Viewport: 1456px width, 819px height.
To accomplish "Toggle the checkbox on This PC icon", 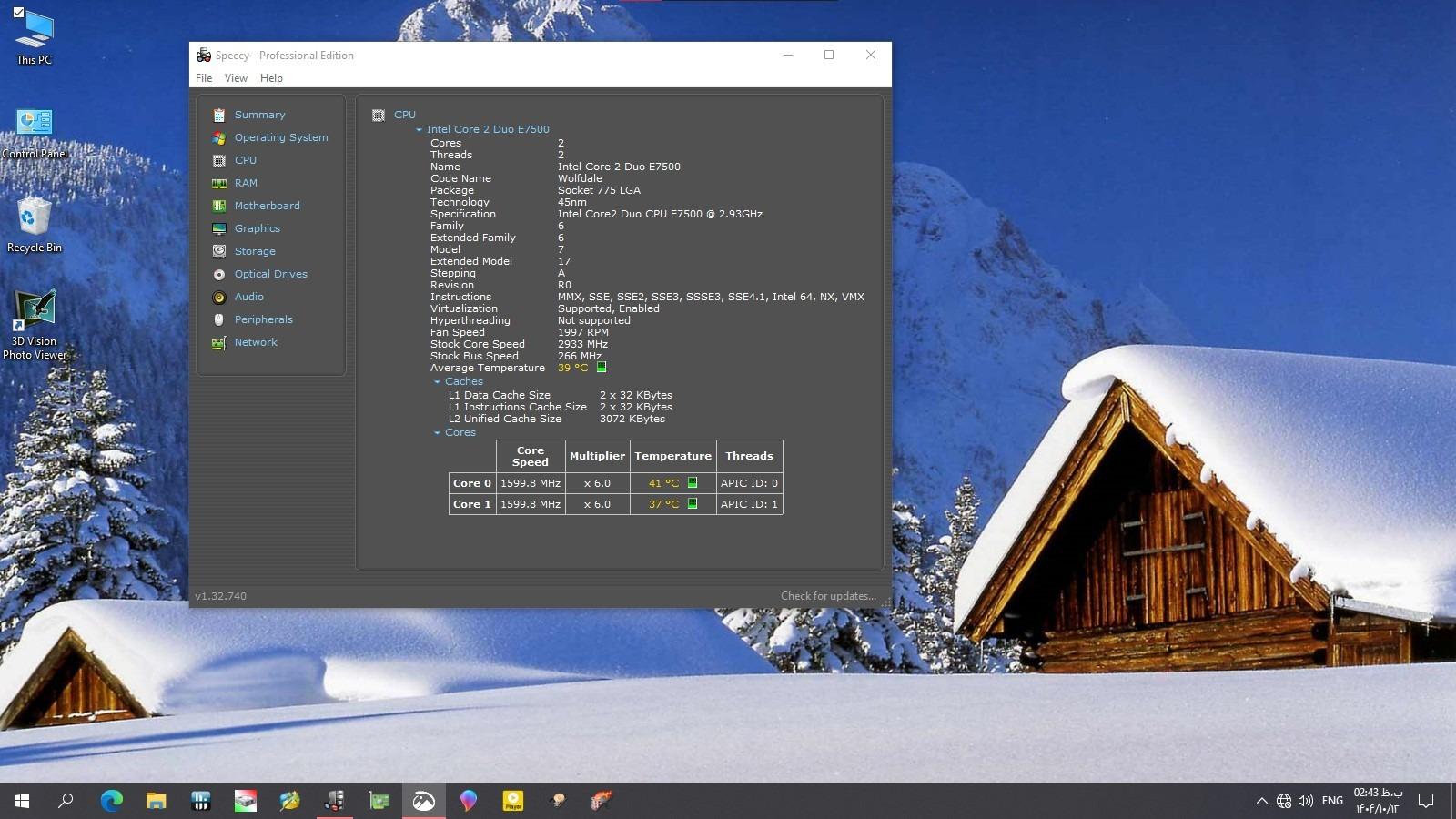I will click(18, 12).
